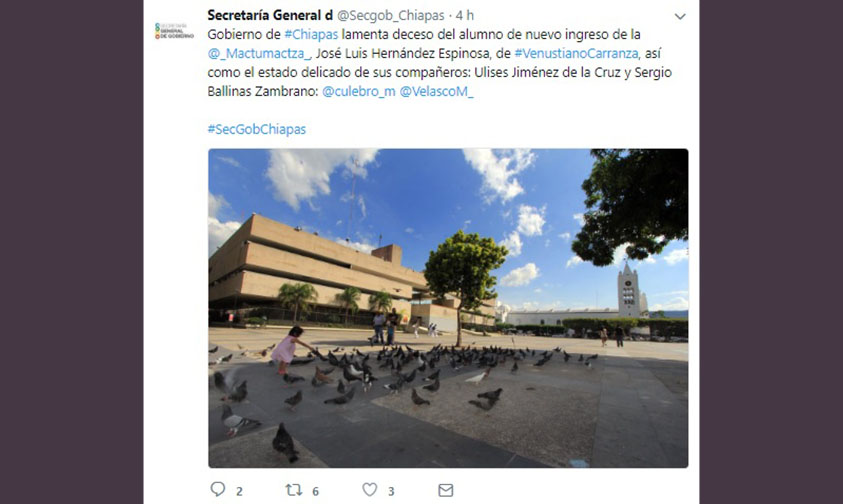Open the #VenustianoCarranza hashtag link

tap(576, 54)
